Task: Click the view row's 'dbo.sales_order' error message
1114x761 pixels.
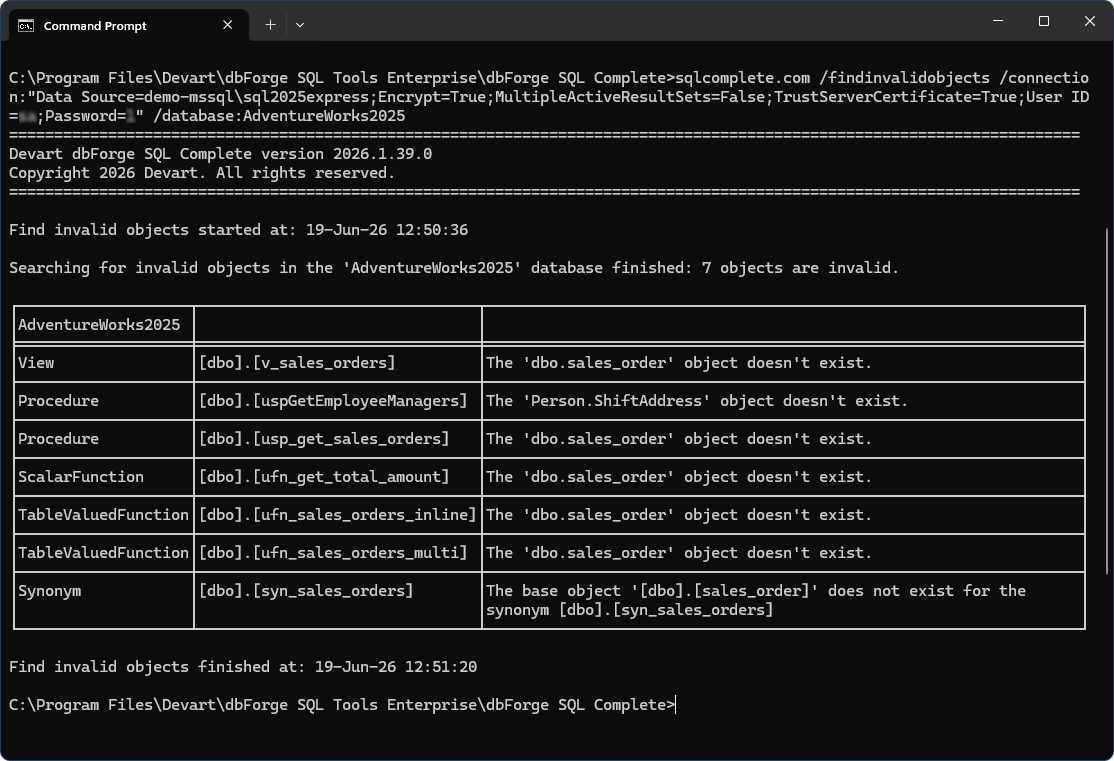Action: pyautogui.click(x=678, y=363)
